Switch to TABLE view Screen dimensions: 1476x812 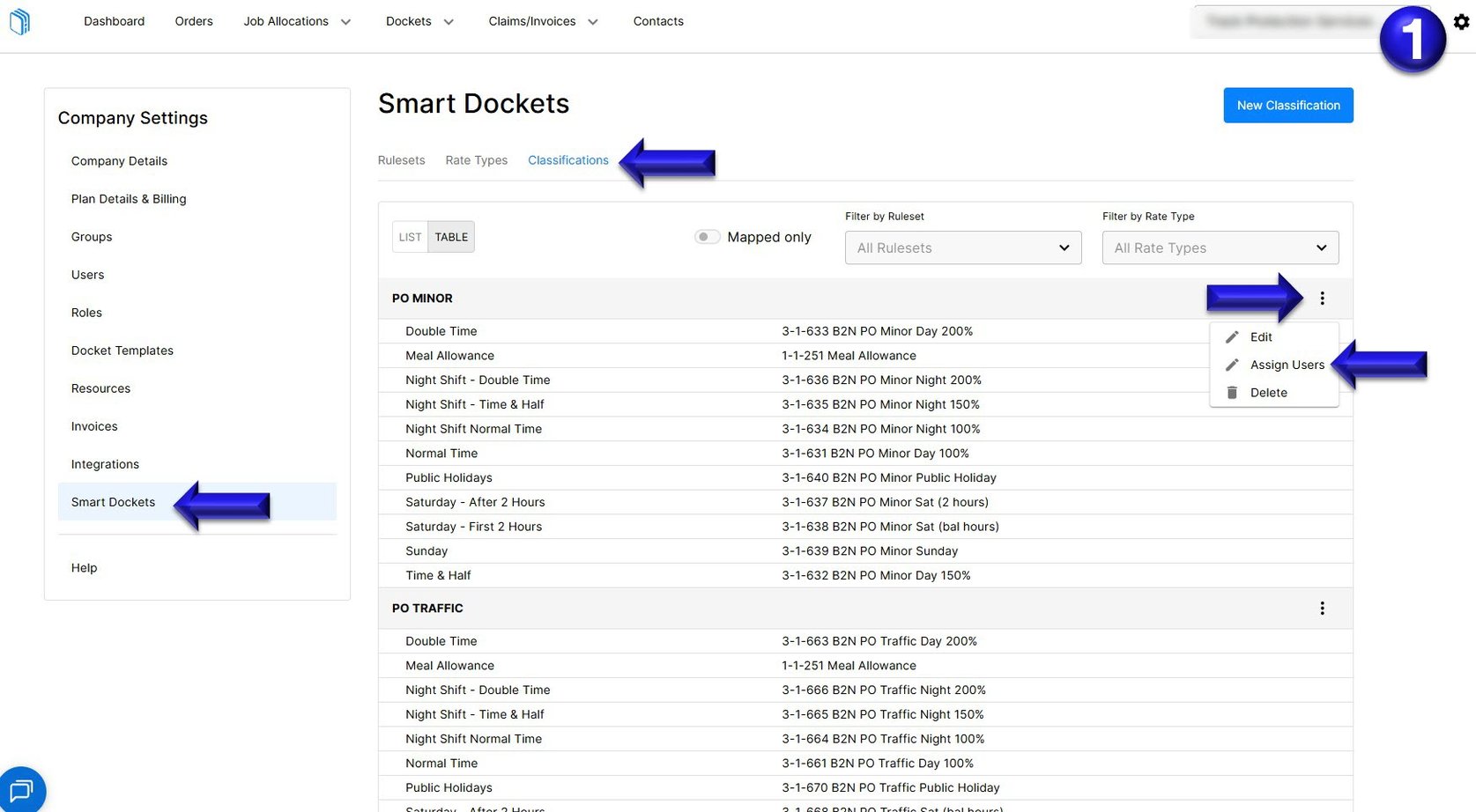(451, 237)
